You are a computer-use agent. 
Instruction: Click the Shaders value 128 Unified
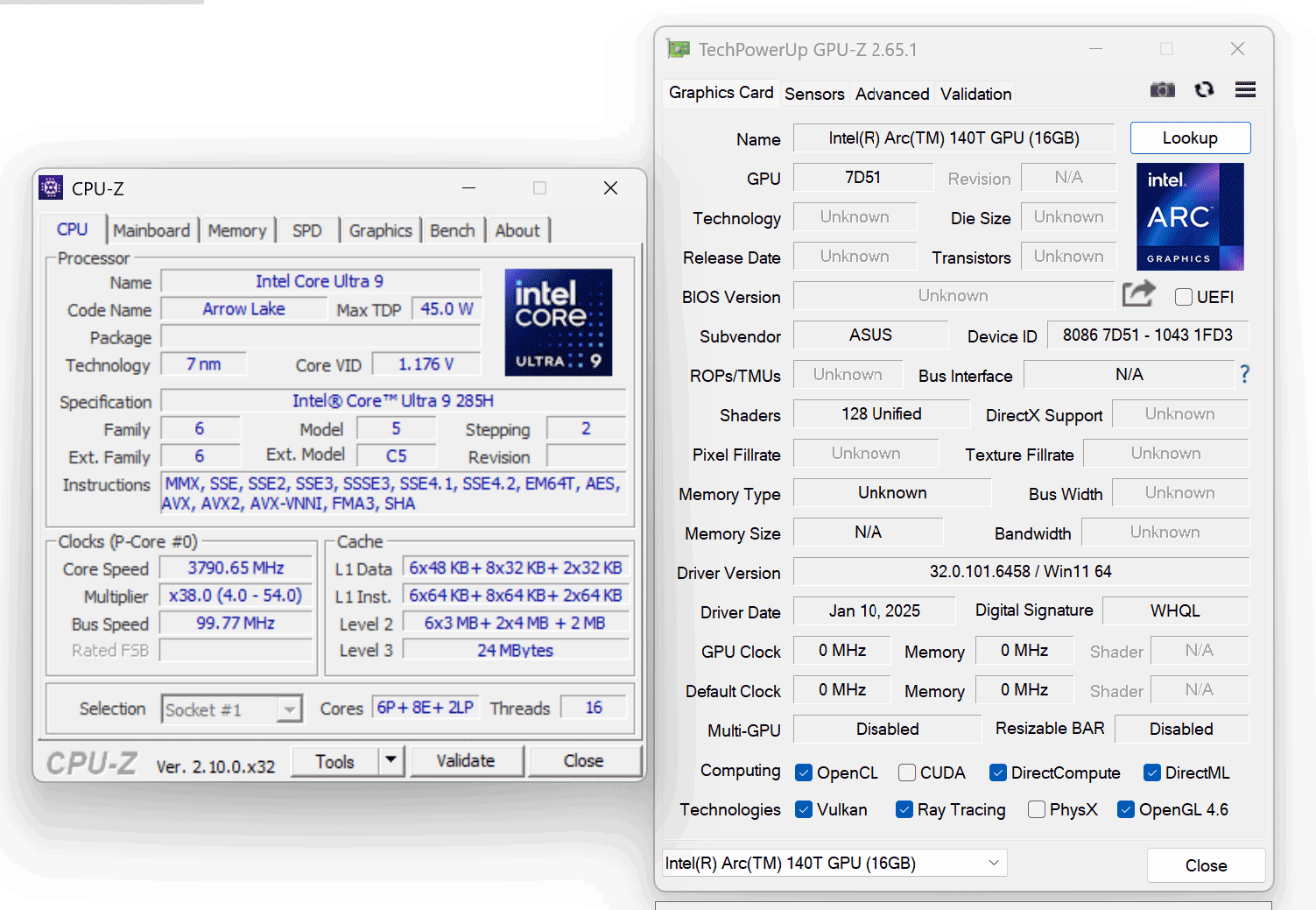[x=882, y=414]
